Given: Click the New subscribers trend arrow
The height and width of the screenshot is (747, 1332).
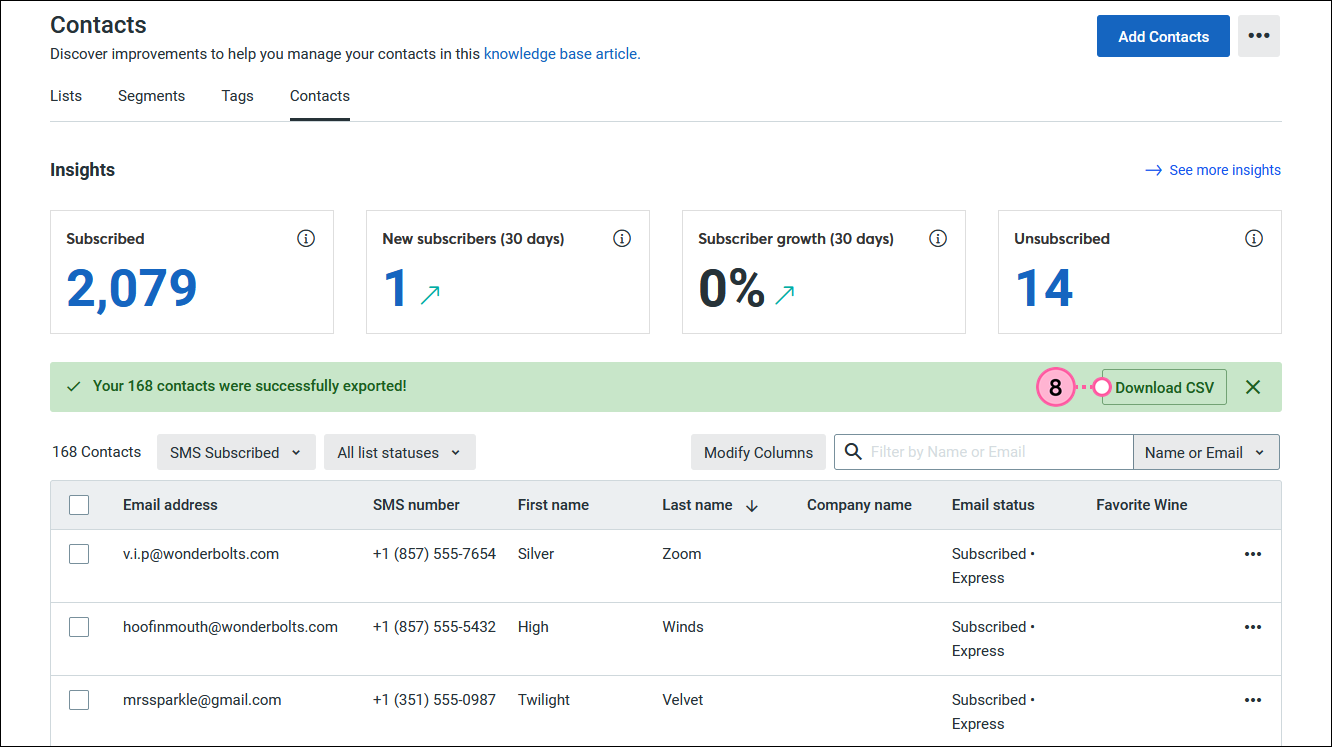Looking at the screenshot, I should [430, 294].
